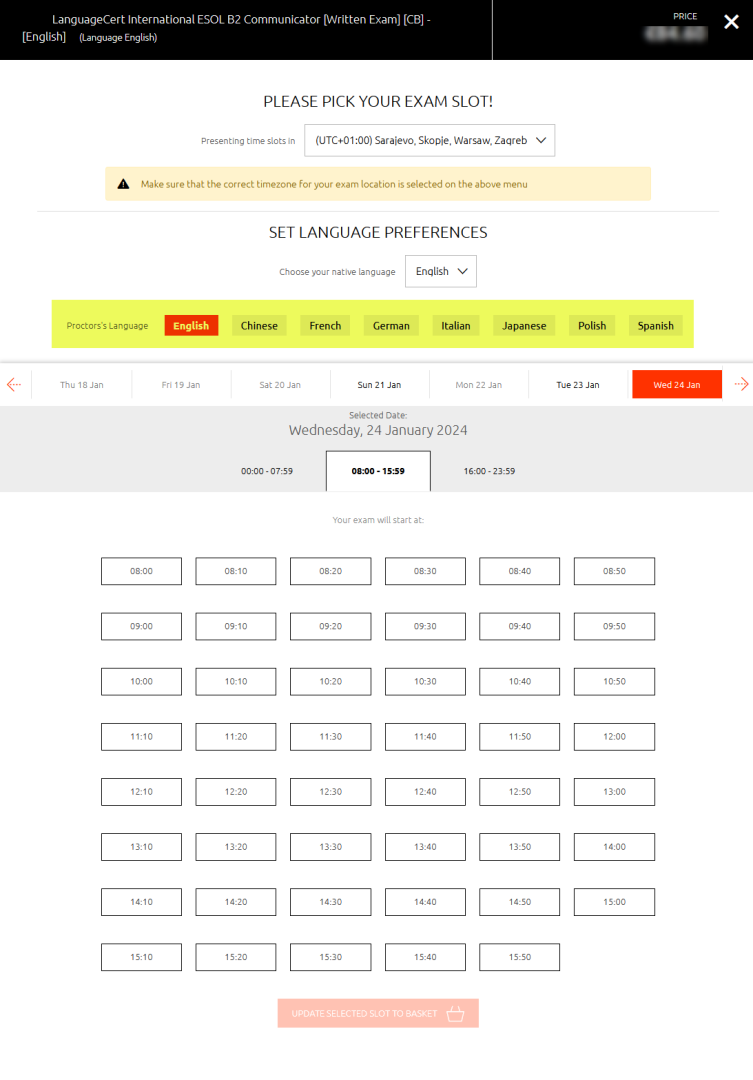
Task: Pick the 15:00 exam slot
Action: [615, 902]
